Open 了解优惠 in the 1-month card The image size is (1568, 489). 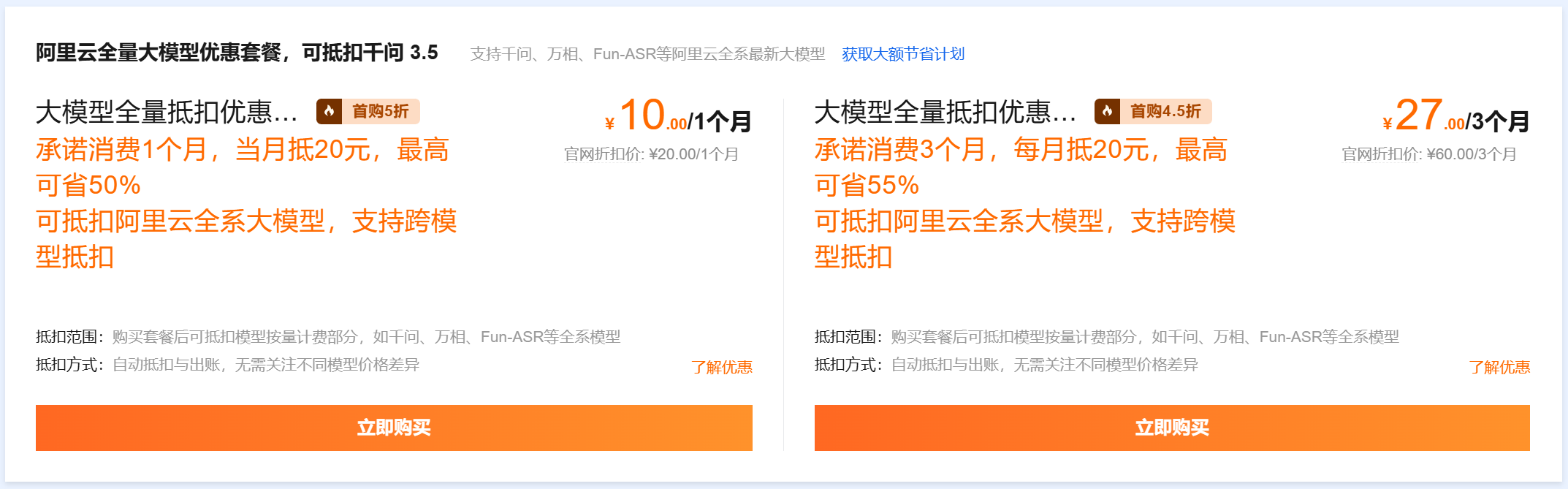tap(722, 367)
